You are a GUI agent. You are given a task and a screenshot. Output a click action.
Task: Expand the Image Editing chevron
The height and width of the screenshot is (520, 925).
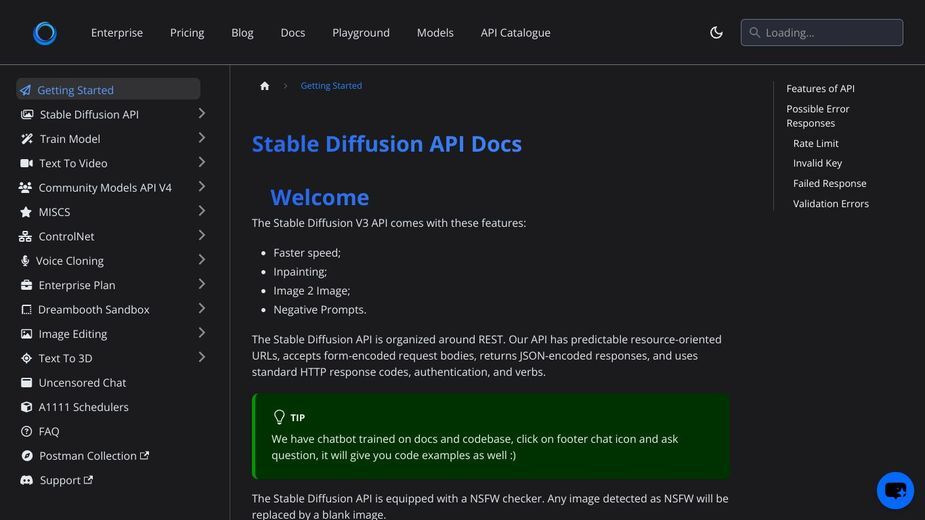[x=202, y=333]
